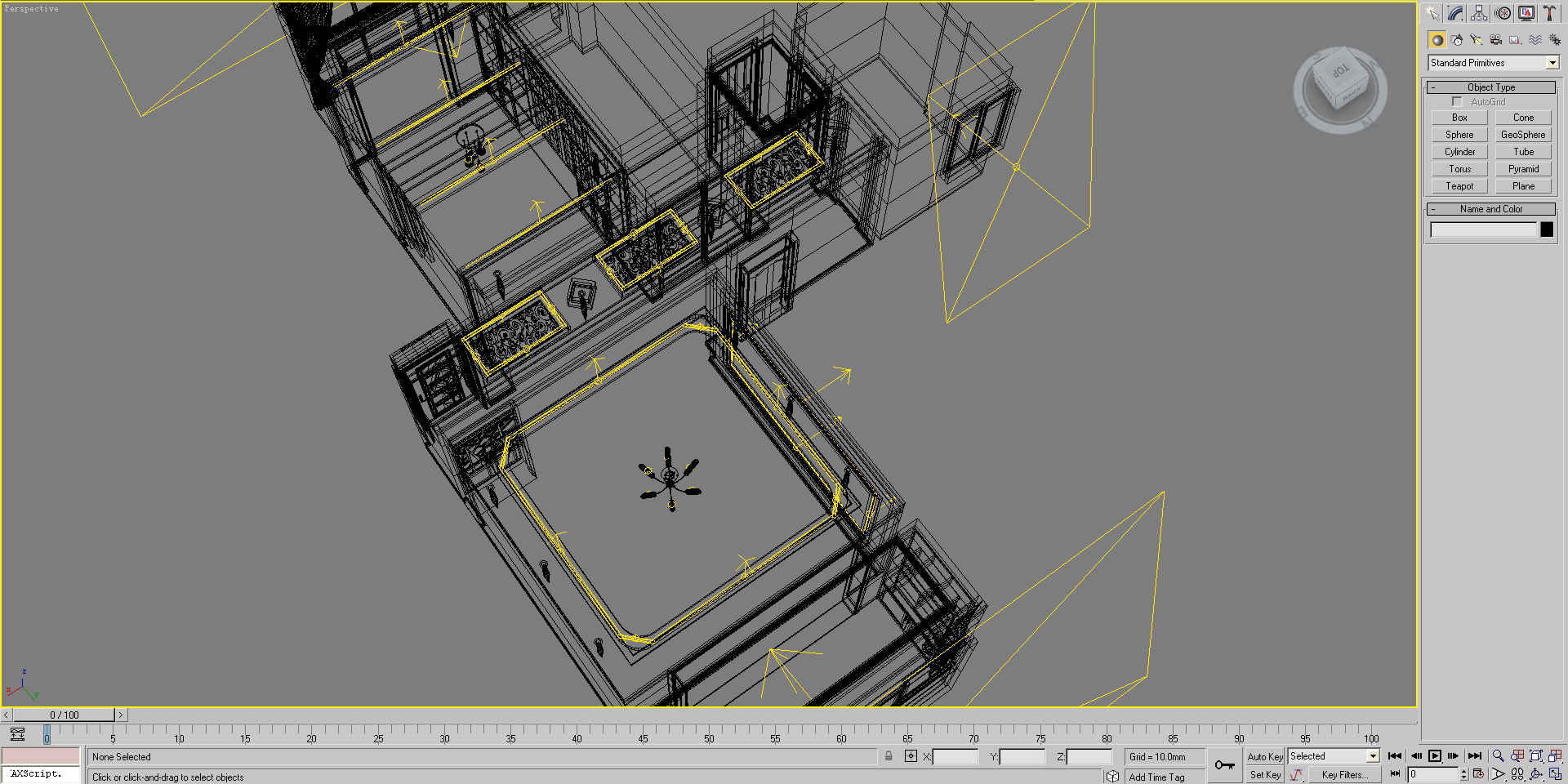Start creating a Teapot

point(1459,186)
